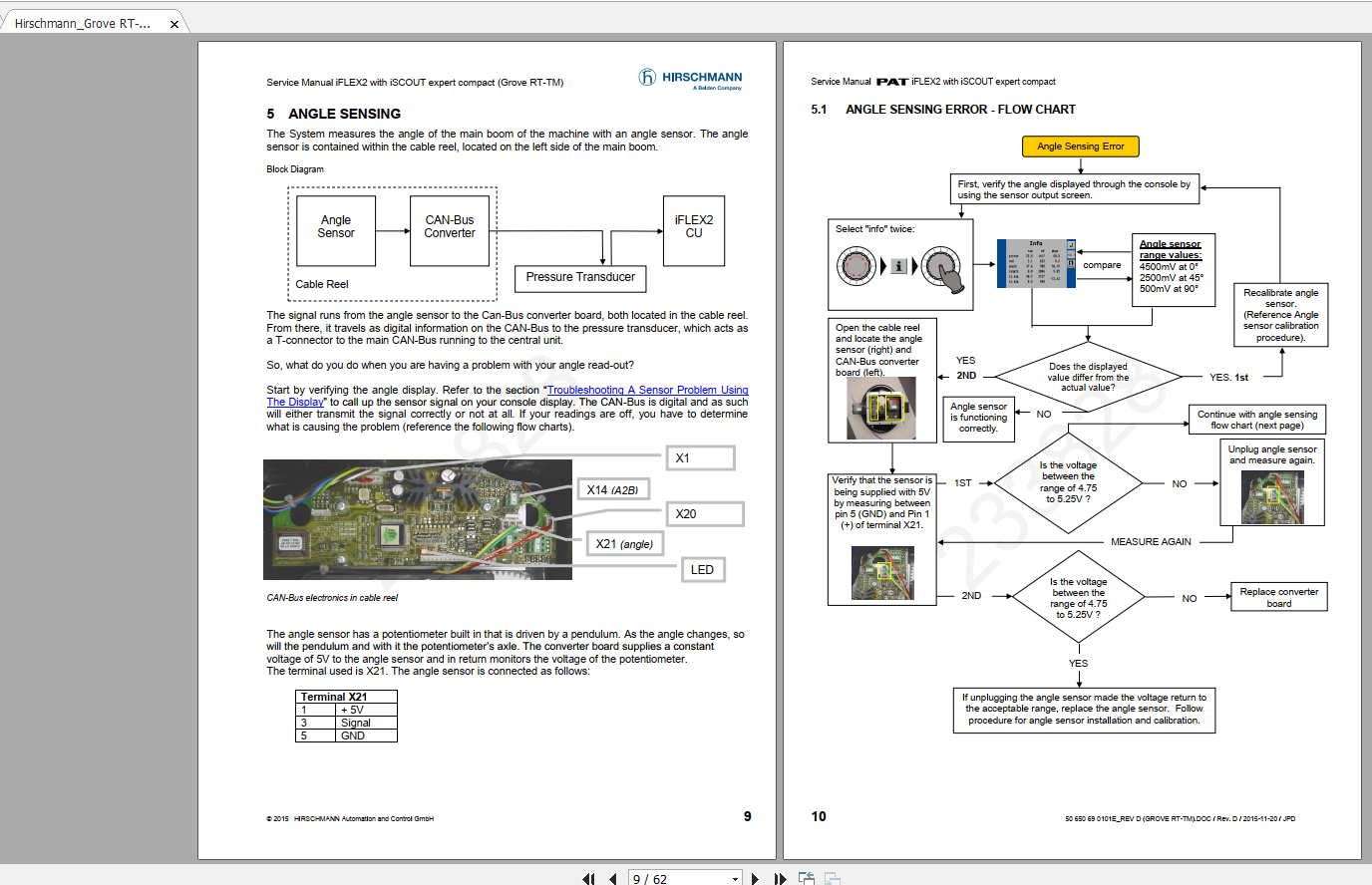Click the 'iFLEX2 CU' block in the diagram
This screenshot has width=1372, height=885.
click(694, 231)
